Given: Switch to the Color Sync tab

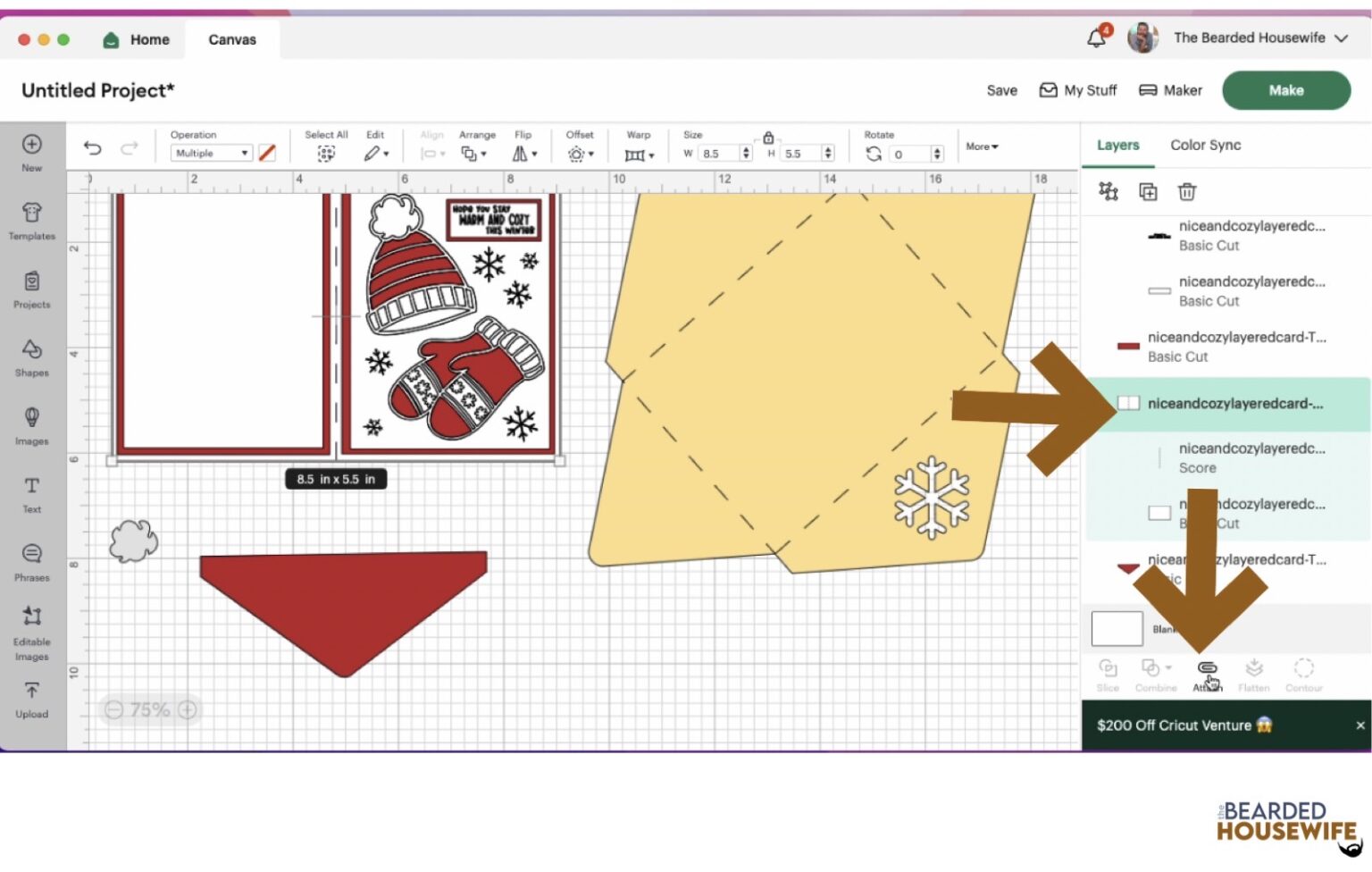Looking at the screenshot, I should click(1205, 145).
